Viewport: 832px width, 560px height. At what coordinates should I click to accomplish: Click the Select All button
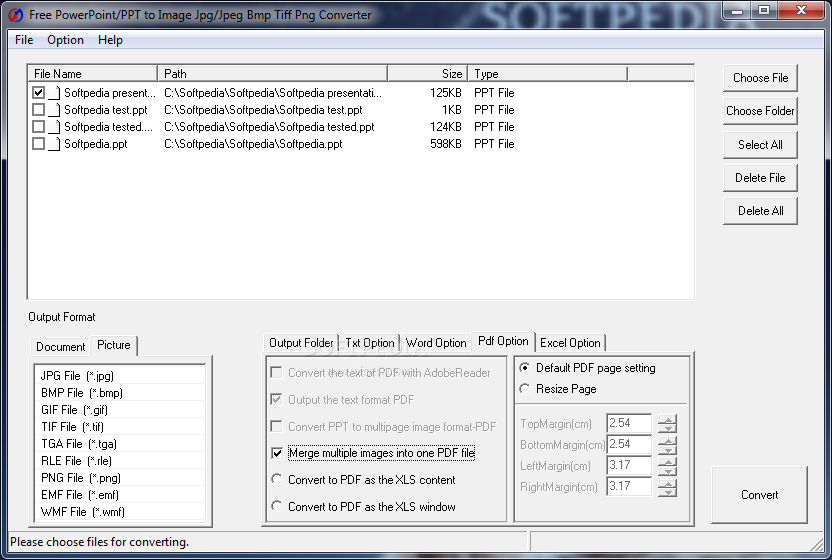760,145
